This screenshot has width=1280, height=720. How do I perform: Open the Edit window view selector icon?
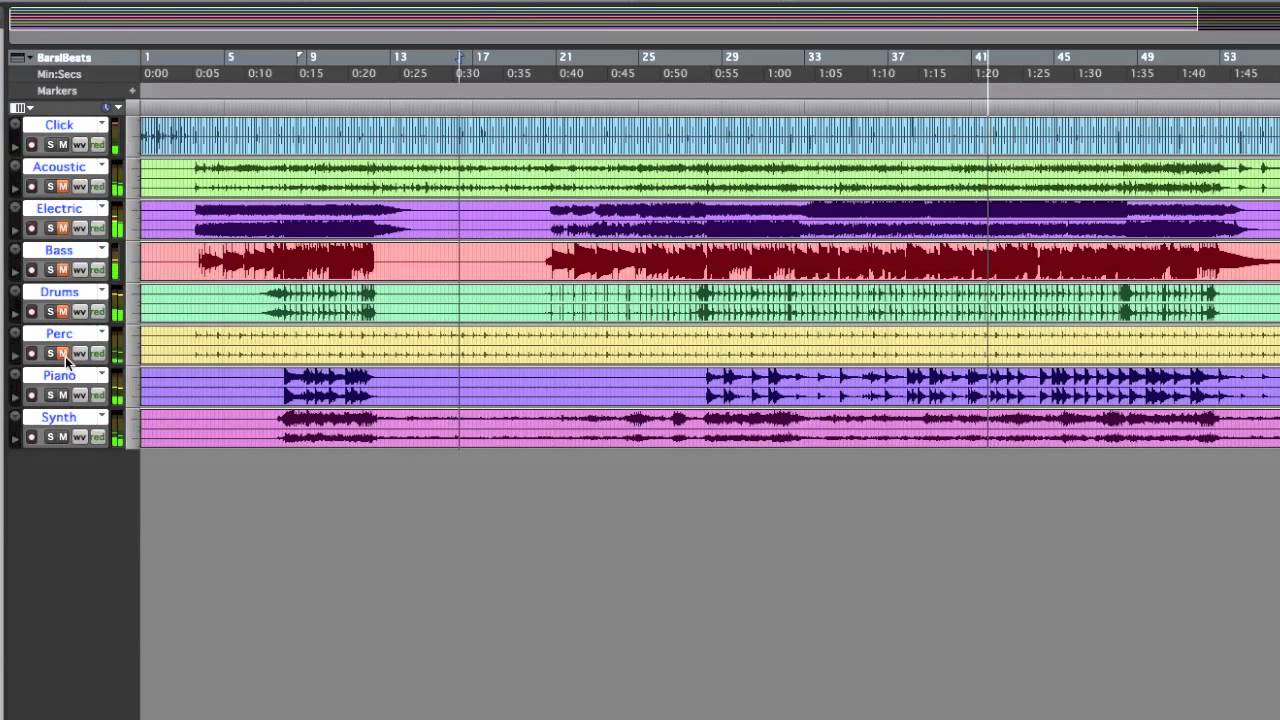tap(21, 108)
